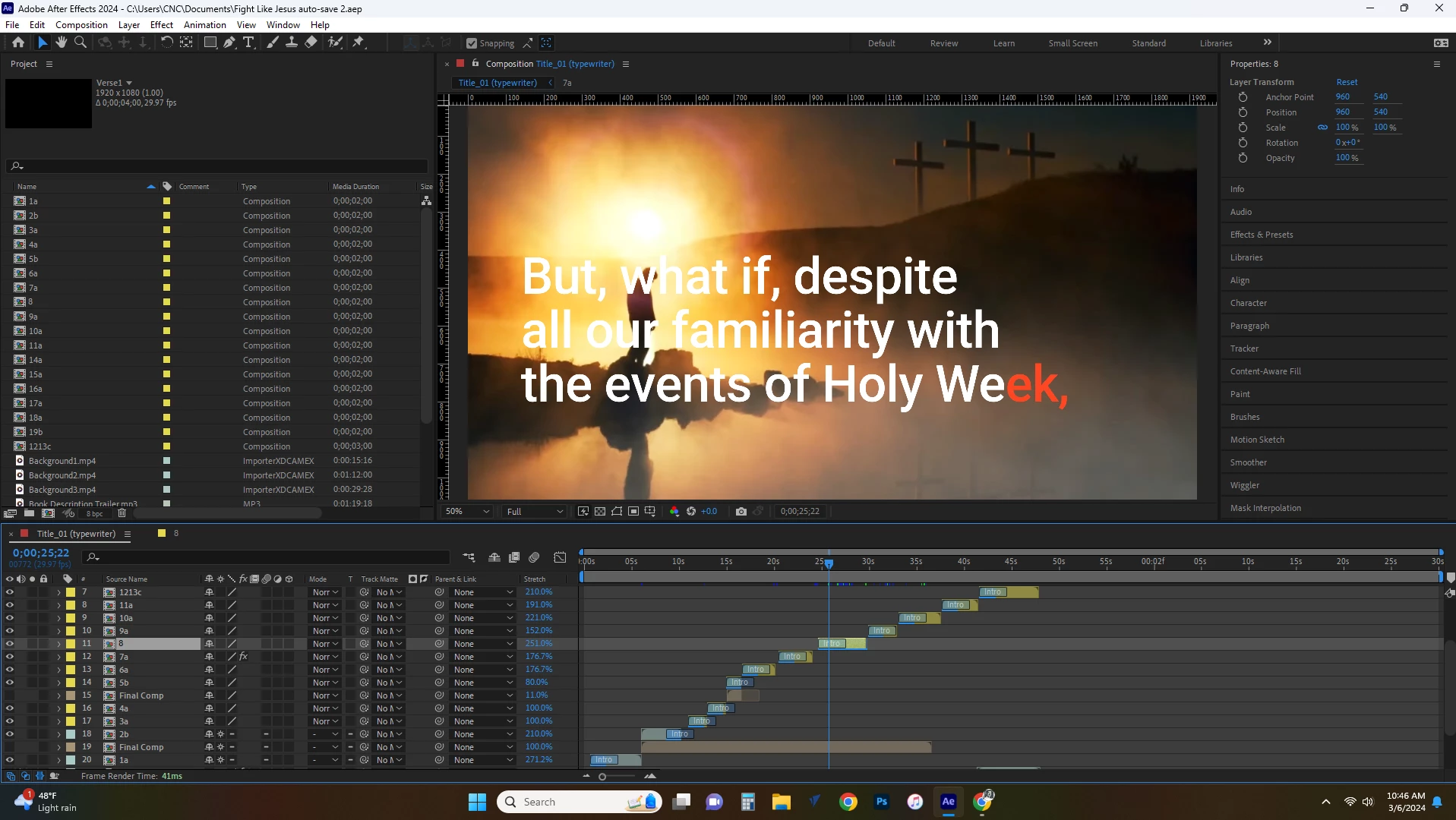Image resolution: width=1456 pixels, height=820 pixels.
Task: Click the Graph Editor icon
Action: [x=560, y=557]
